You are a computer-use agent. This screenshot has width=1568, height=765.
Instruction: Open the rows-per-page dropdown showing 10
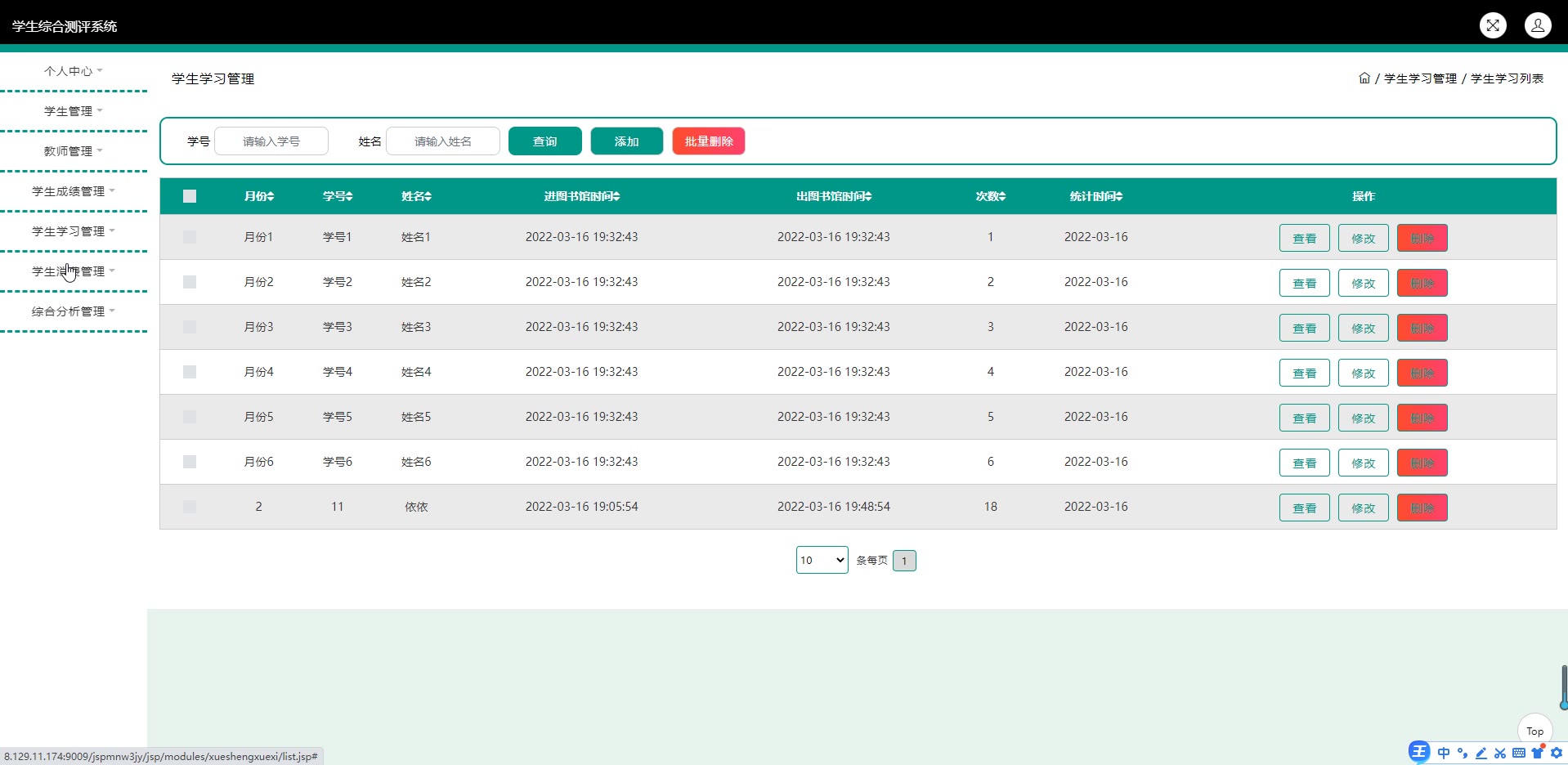(x=822, y=560)
